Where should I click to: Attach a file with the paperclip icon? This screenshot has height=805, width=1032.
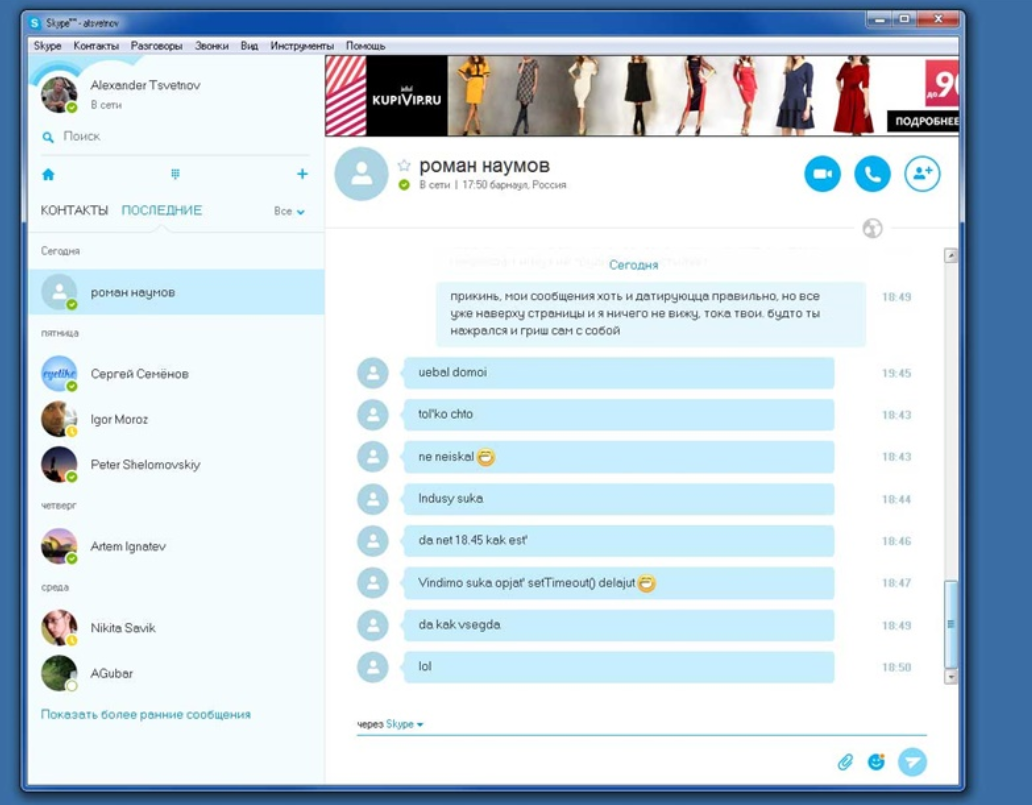(x=845, y=762)
